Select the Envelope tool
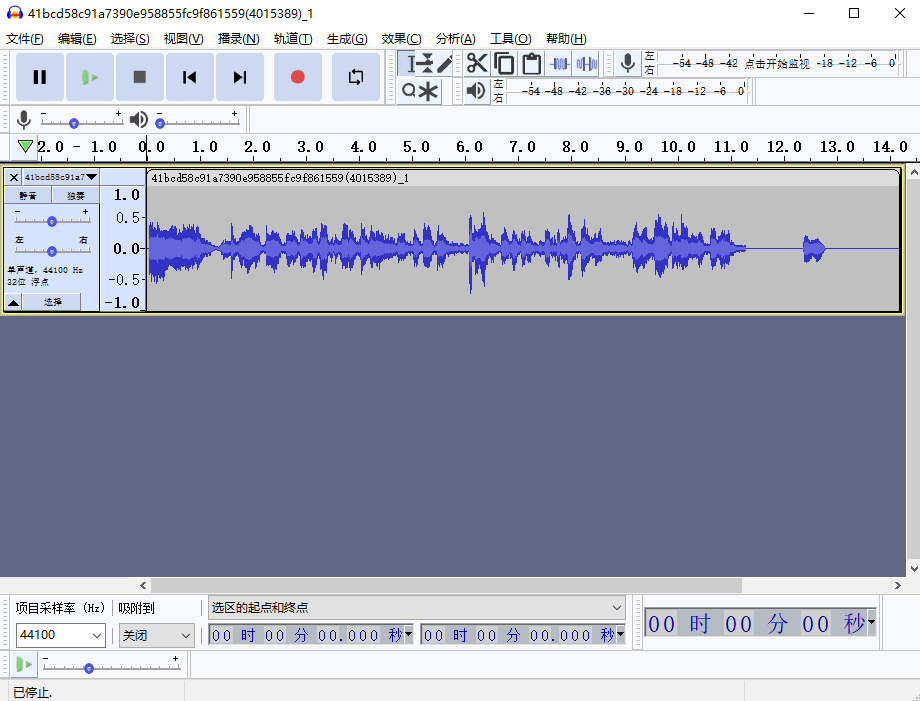The height and width of the screenshot is (701, 920). pyautogui.click(x=426, y=63)
